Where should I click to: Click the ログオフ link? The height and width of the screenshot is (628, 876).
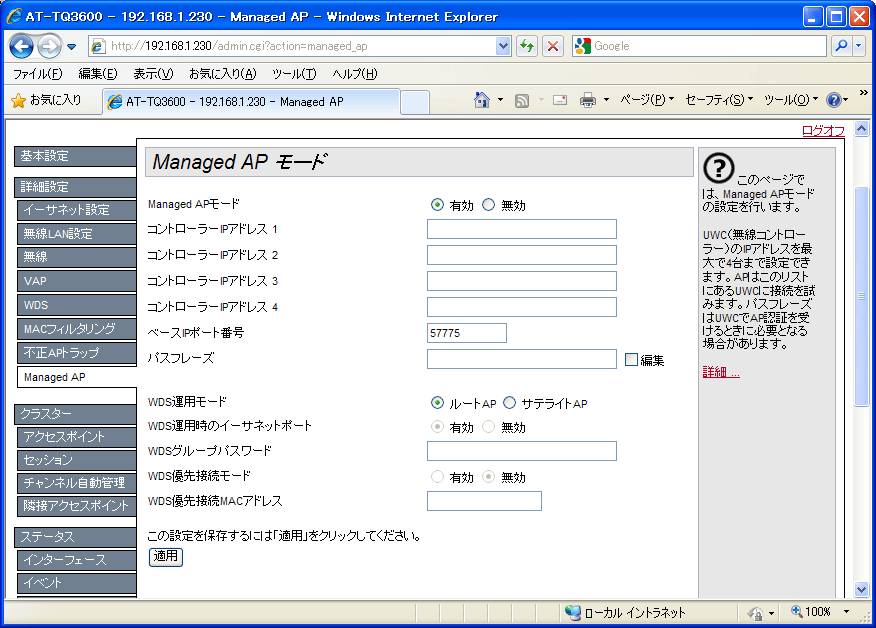tap(823, 131)
